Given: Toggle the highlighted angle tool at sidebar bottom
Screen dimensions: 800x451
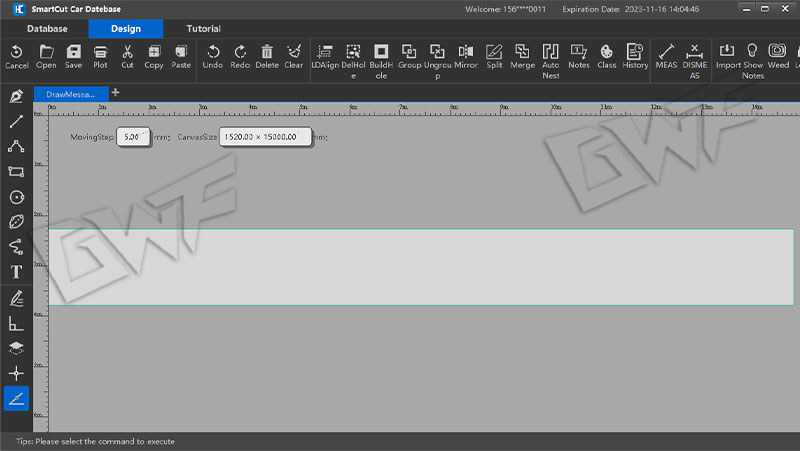Looking at the screenshot, I should 16,398.
